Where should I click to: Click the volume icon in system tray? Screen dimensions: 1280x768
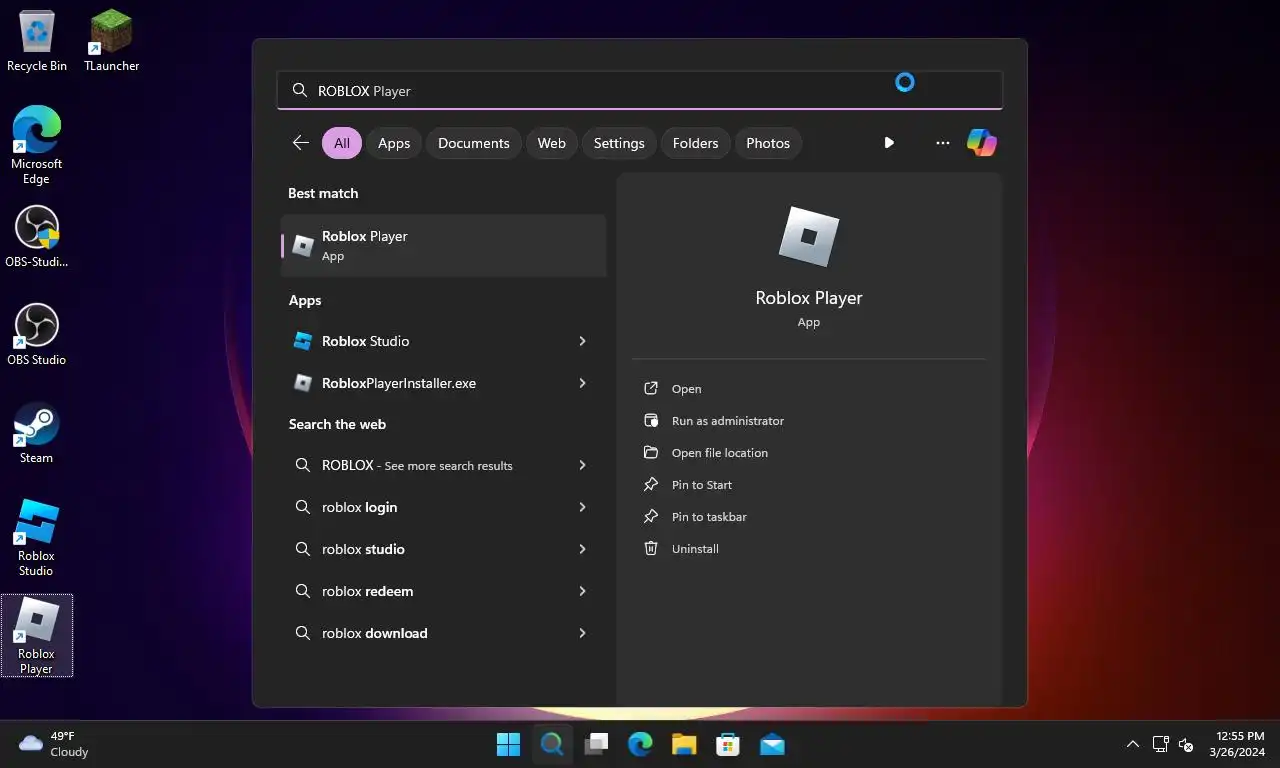(x=1186, y=744)
